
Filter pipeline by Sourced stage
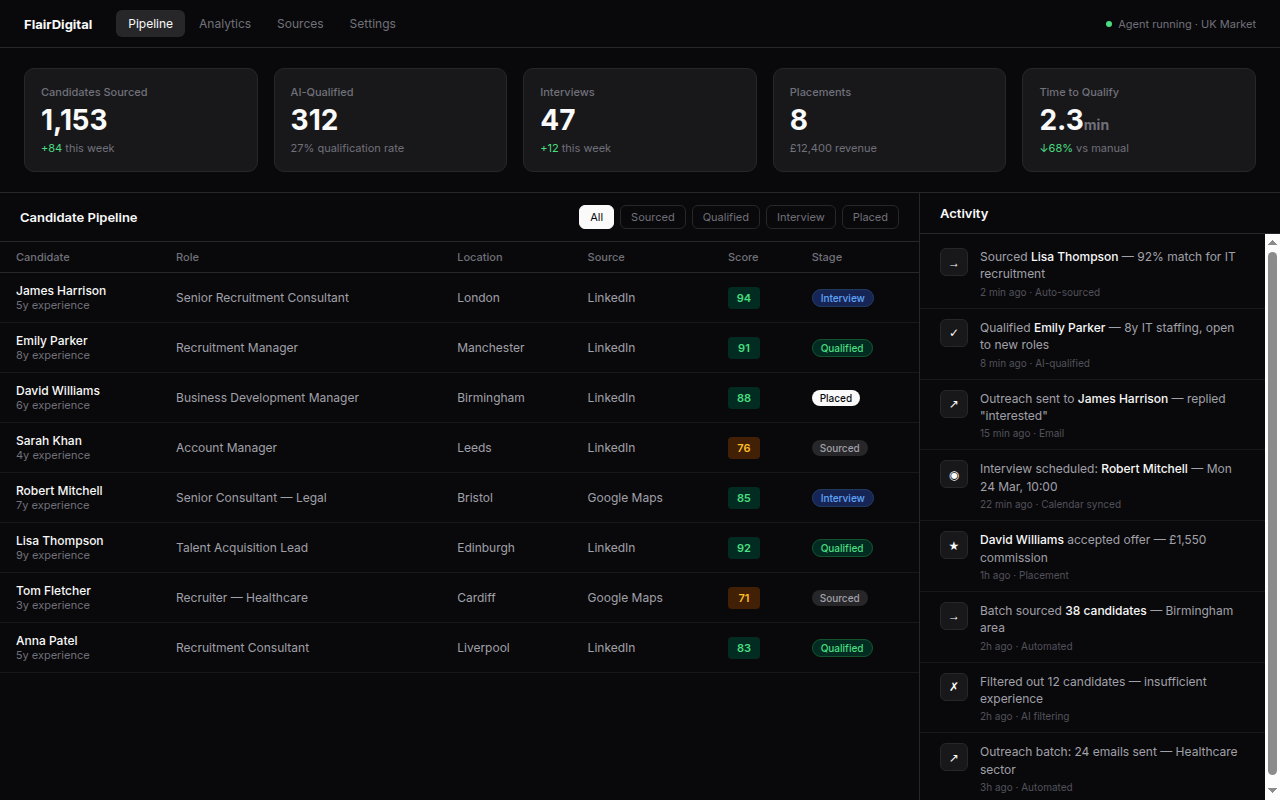coord(653,217)
